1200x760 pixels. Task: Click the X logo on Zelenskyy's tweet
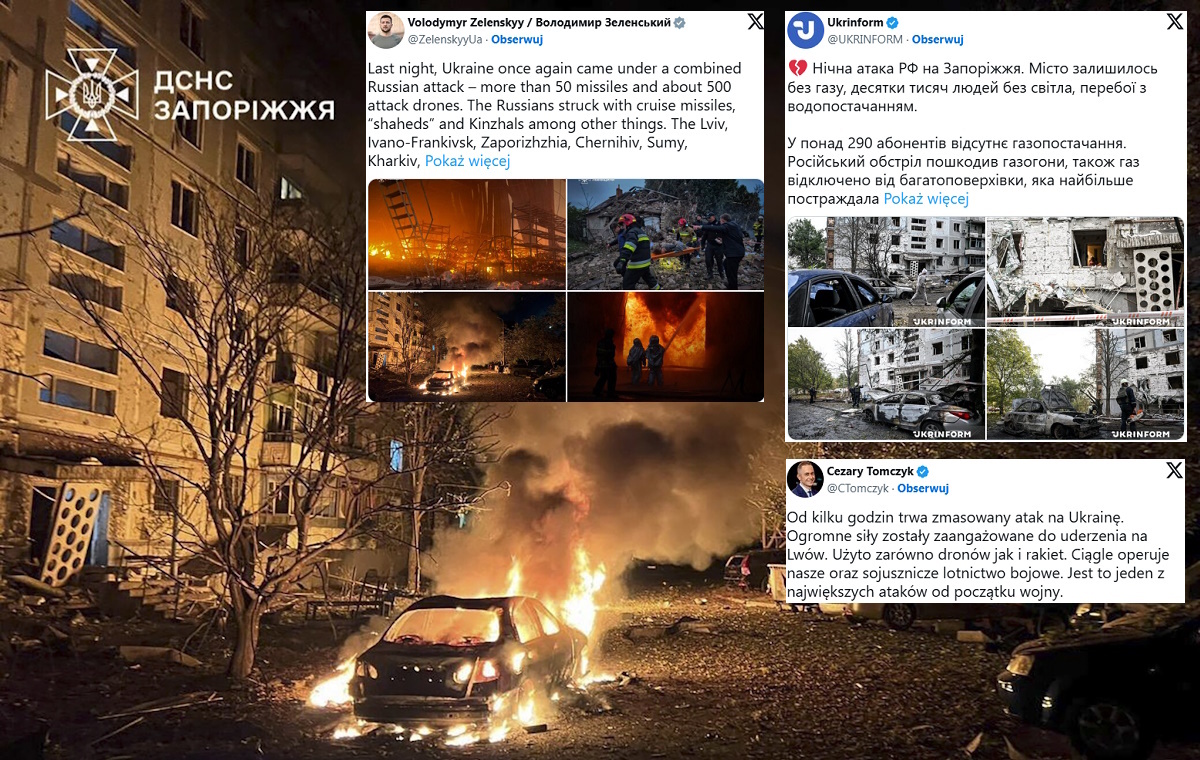pyautogui.click(x=754, y=22)
